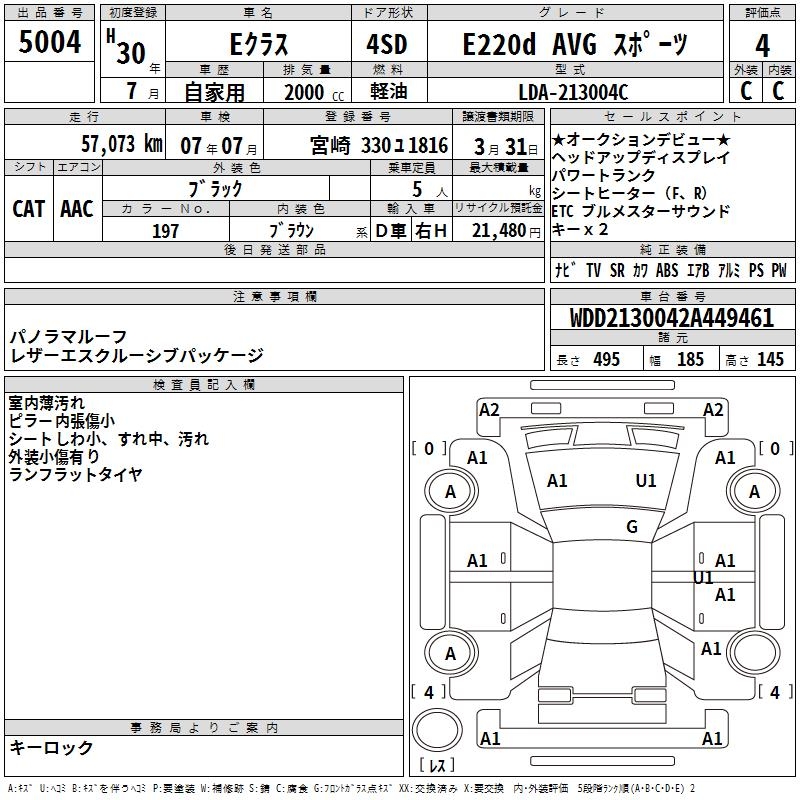Click equipment code ナビ
This screenshot has width=800, height=800.
click(565, 269)
